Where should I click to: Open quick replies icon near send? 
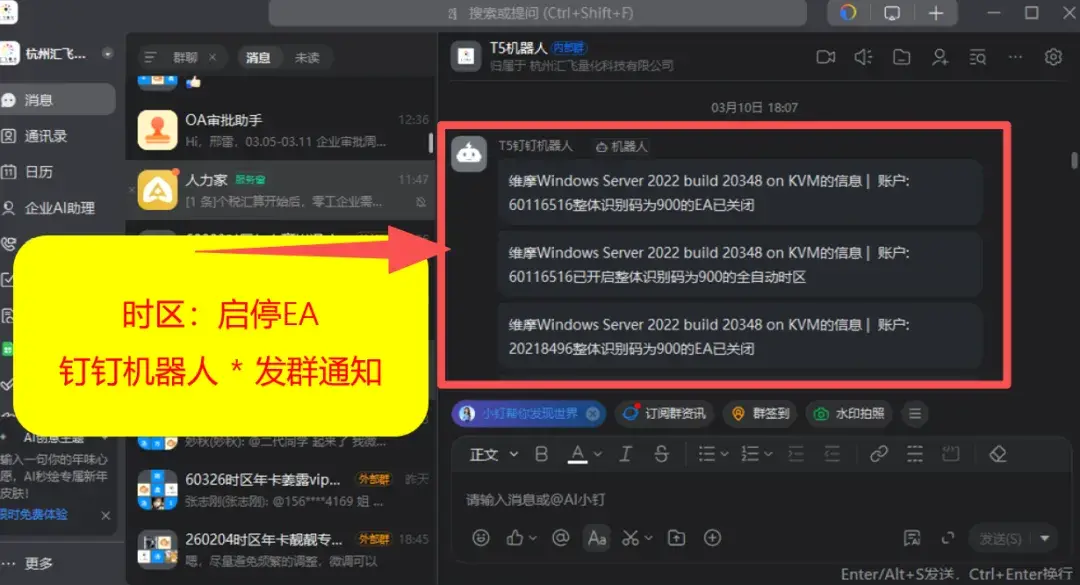tap(912, 538)
